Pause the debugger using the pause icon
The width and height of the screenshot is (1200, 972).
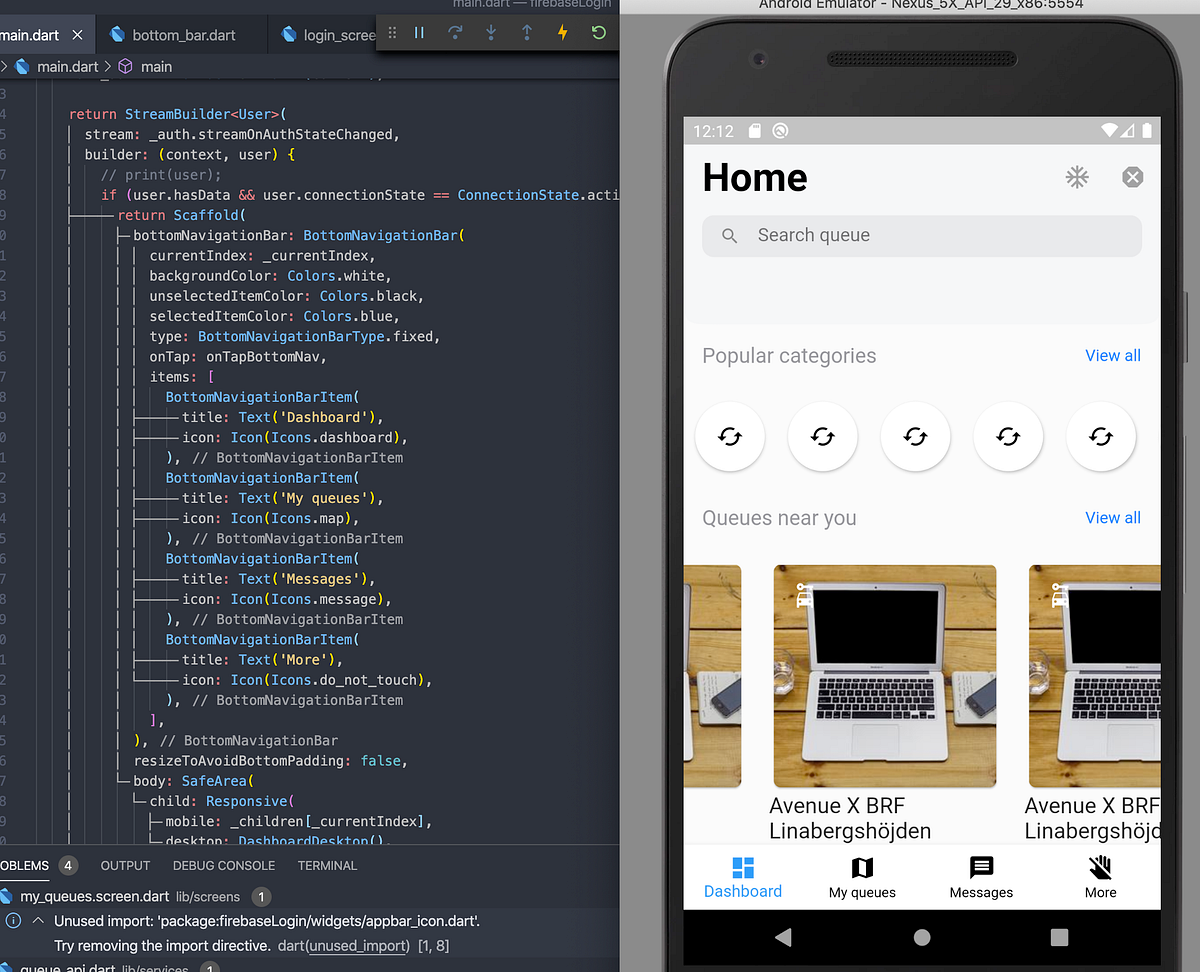(419, 32)
